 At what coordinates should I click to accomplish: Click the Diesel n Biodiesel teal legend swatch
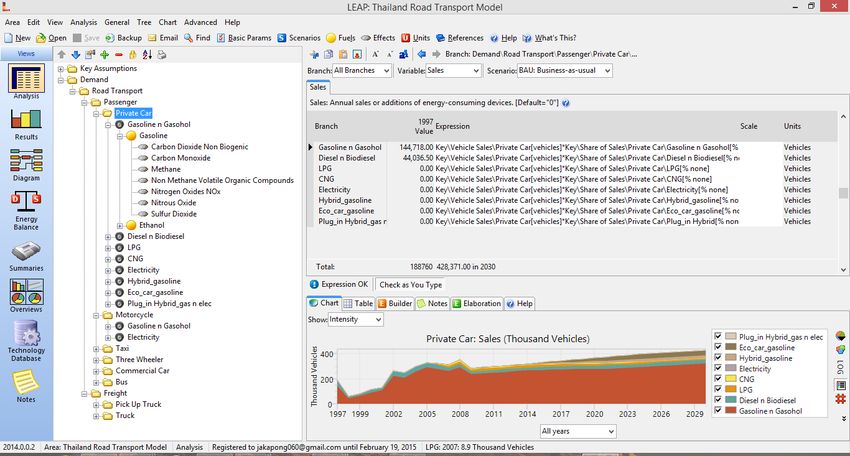pos(730,400)
